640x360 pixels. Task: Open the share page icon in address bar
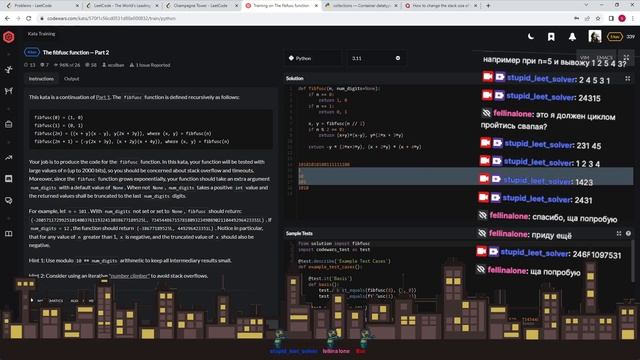(x=587, y=18)
